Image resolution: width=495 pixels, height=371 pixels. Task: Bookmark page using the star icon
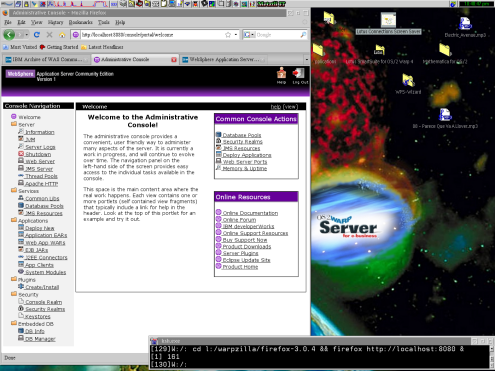pyautogui.click(x=228, y=35)
